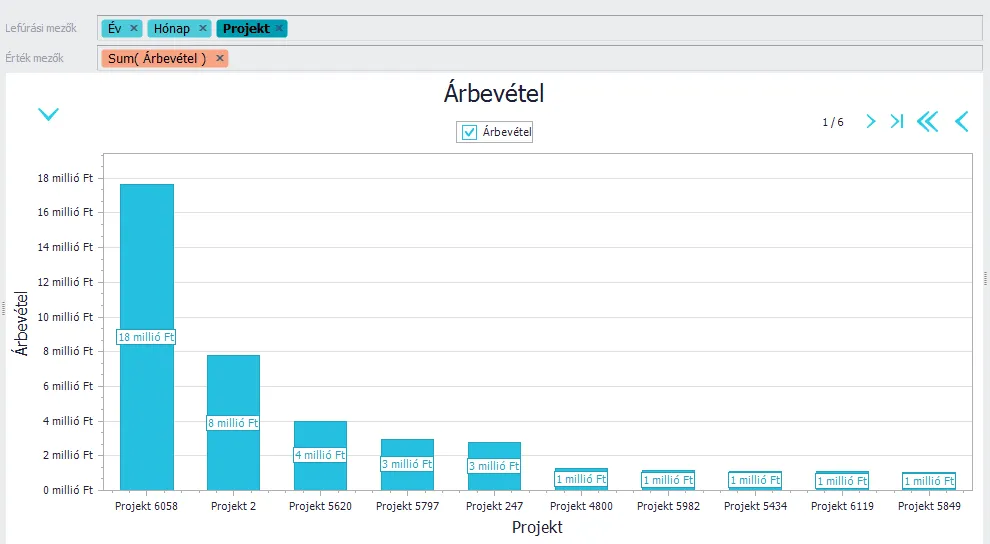990x544 pixels.
Task: Go to the next chart page
Action: coord(870,122)
